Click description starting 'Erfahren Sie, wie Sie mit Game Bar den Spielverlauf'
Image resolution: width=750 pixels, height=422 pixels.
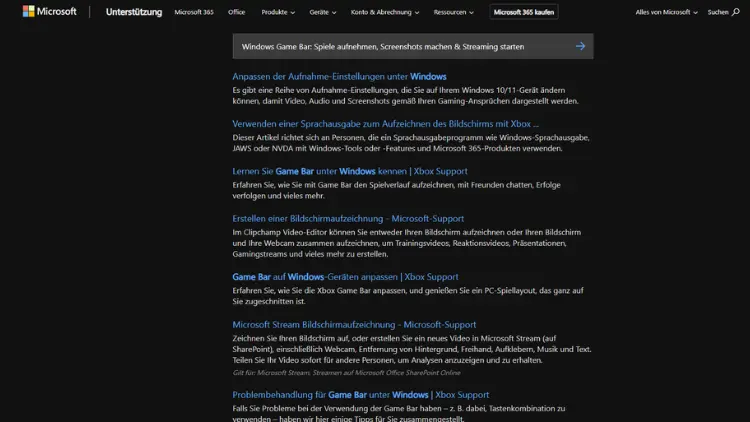click(397, 190)
